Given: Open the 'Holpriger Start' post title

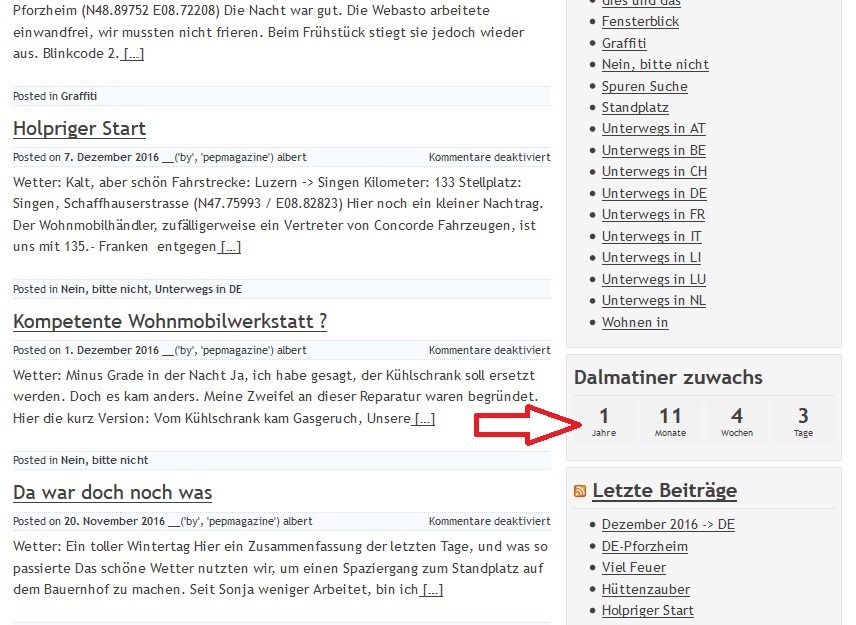Looking at the screenshot, I should (x=79, y=129).
